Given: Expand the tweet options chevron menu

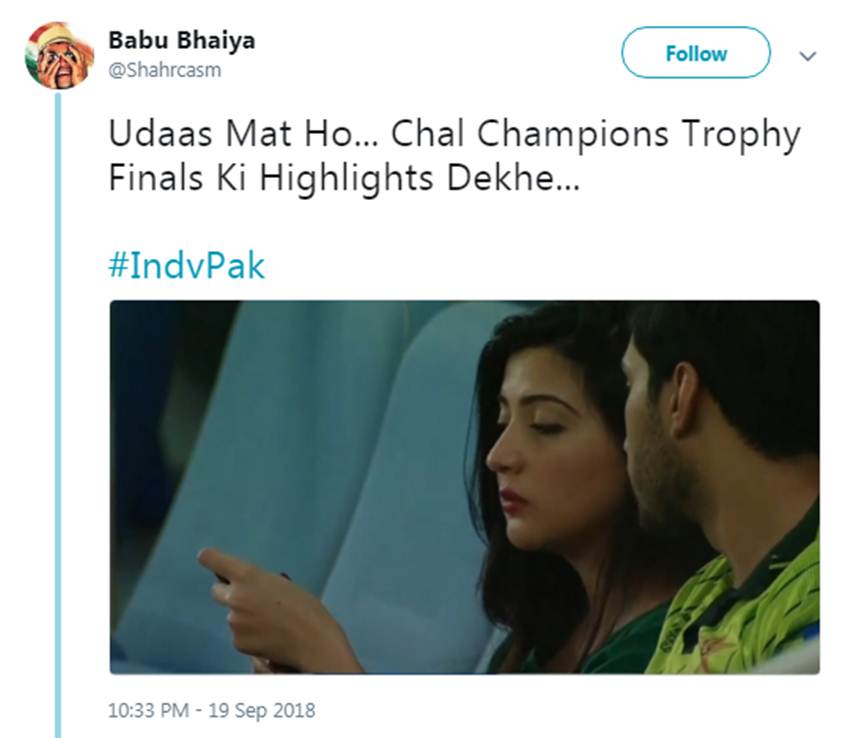Looking at the screenshot, I should coord(807,56).
